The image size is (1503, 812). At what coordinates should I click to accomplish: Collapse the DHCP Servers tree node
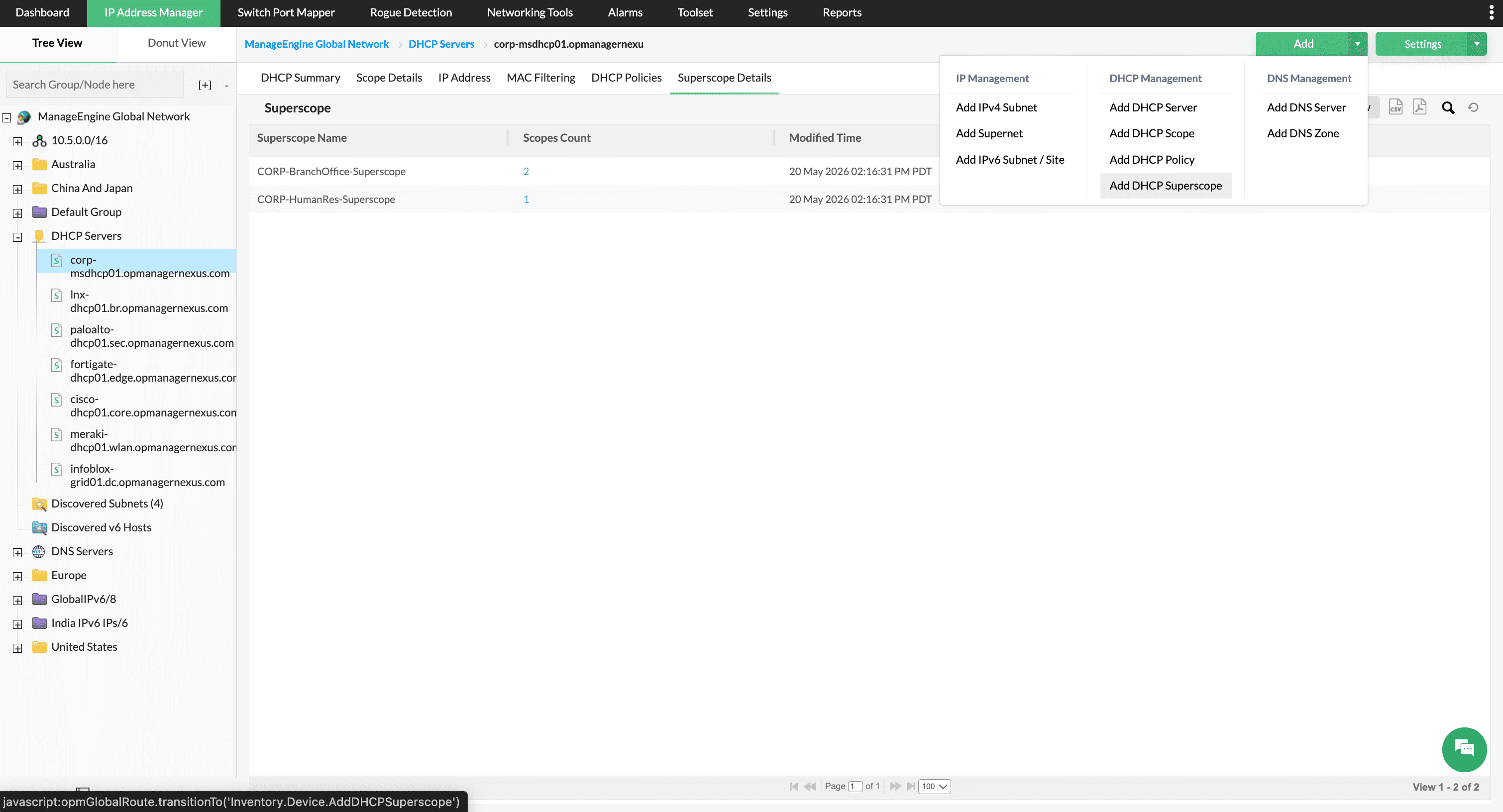(17, 237)
